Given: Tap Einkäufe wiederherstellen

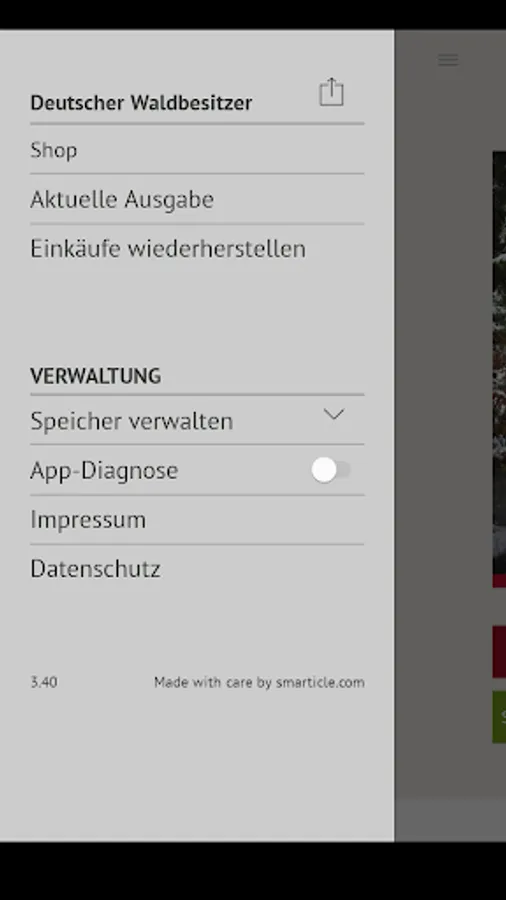Looking at the screenshot, I should coord(197,249).
